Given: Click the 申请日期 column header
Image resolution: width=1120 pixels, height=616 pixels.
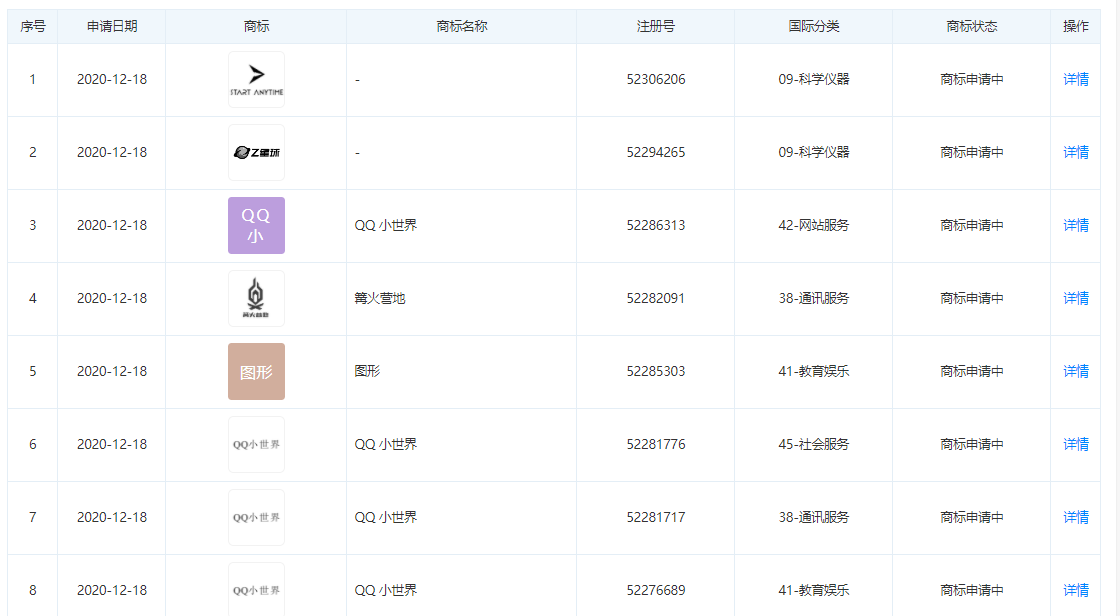Looking at the screenshot, I should click(x=112, y=27).
